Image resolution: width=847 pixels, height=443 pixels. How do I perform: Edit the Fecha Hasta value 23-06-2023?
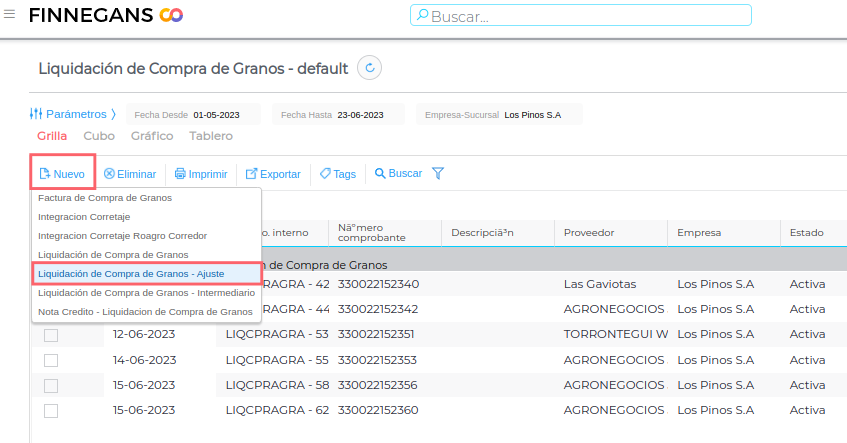[360, 115]
